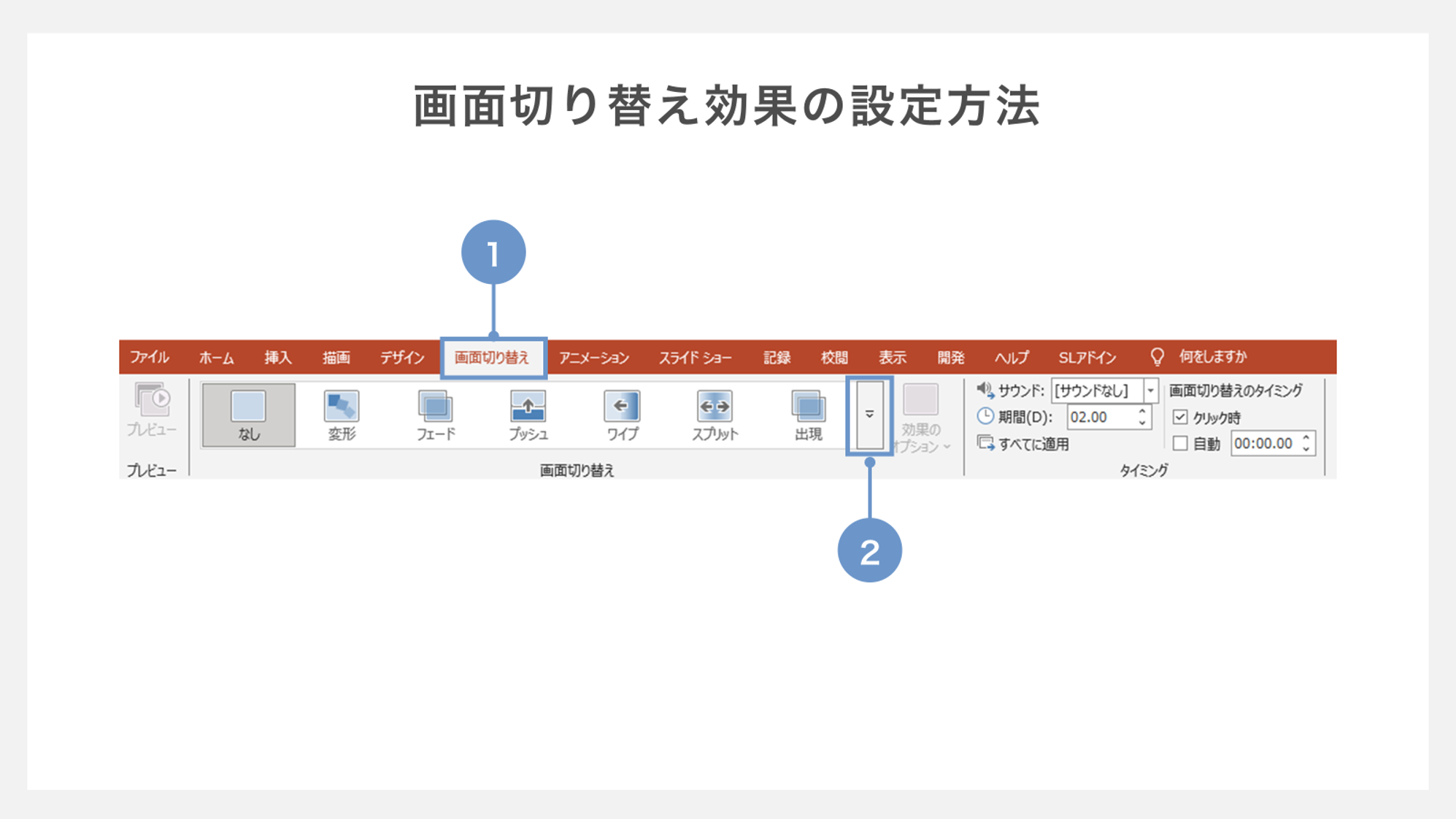
Task: Switch to the ホーム tab
Action: pyautogui.click(x=217, y=357)
